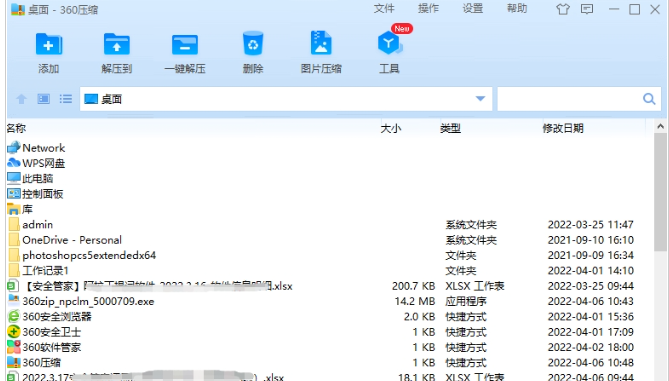
Task: Click the 360压缩 app logo in title bar
Action: [17, 9]
